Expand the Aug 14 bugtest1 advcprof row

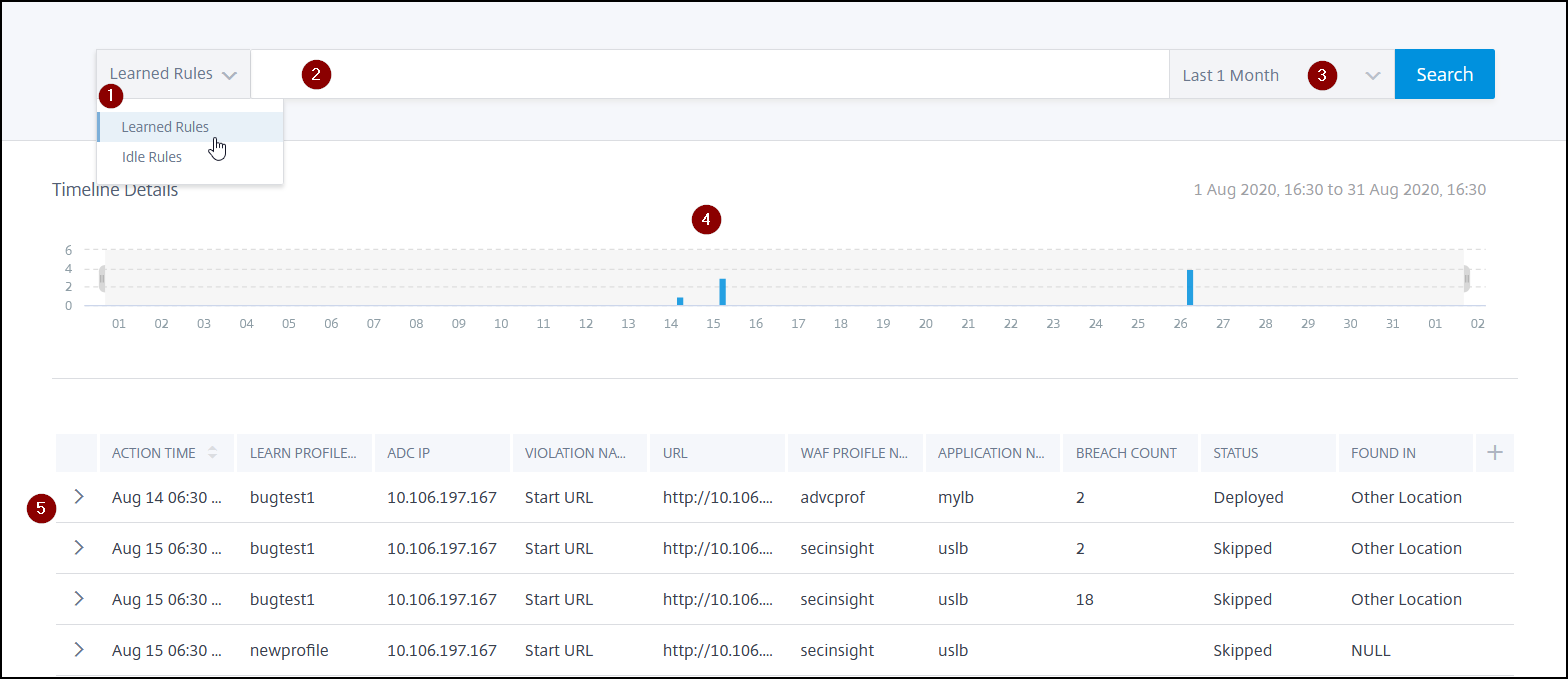tap(79, 497)
